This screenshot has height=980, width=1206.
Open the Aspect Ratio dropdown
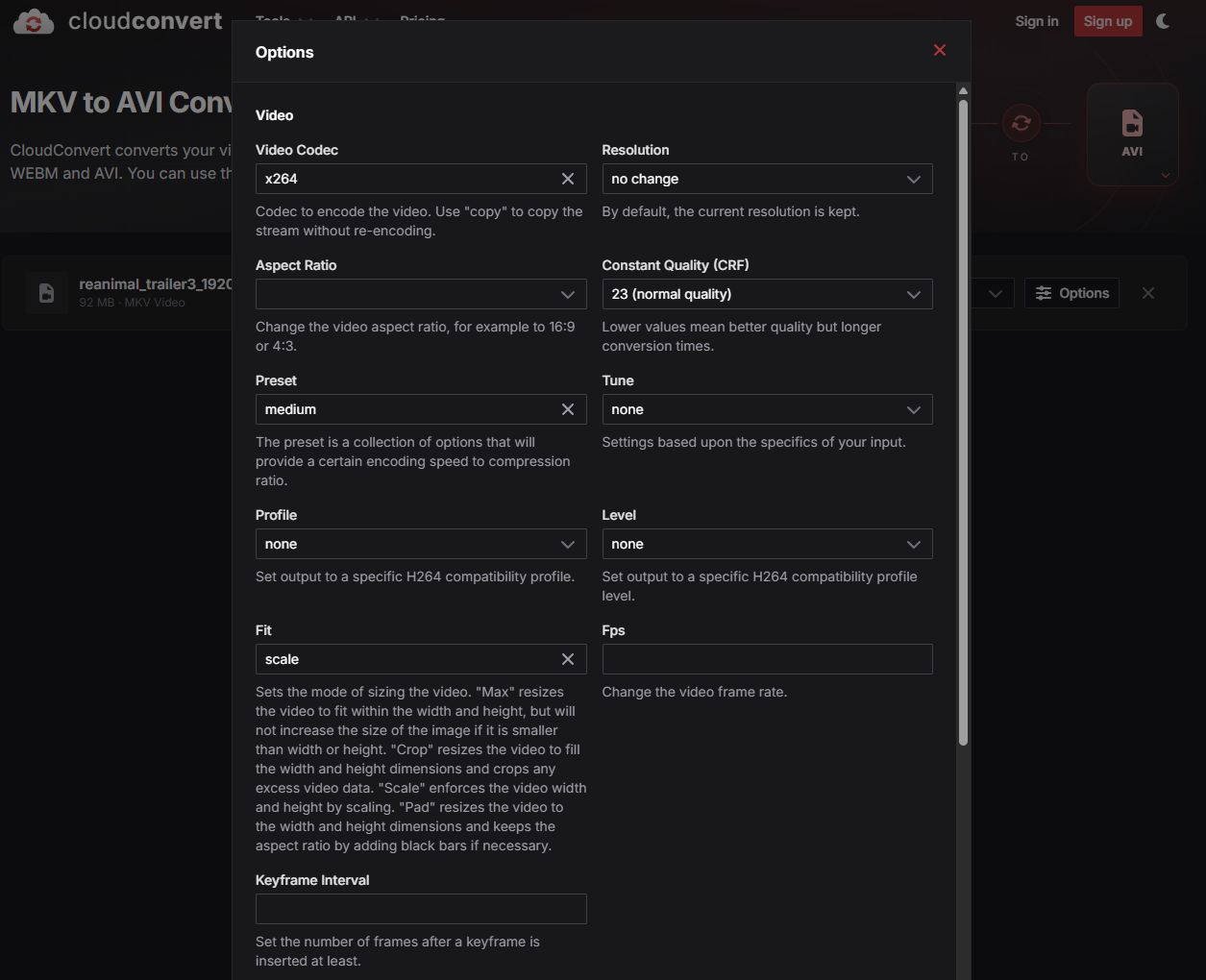(x=421, y=294)
